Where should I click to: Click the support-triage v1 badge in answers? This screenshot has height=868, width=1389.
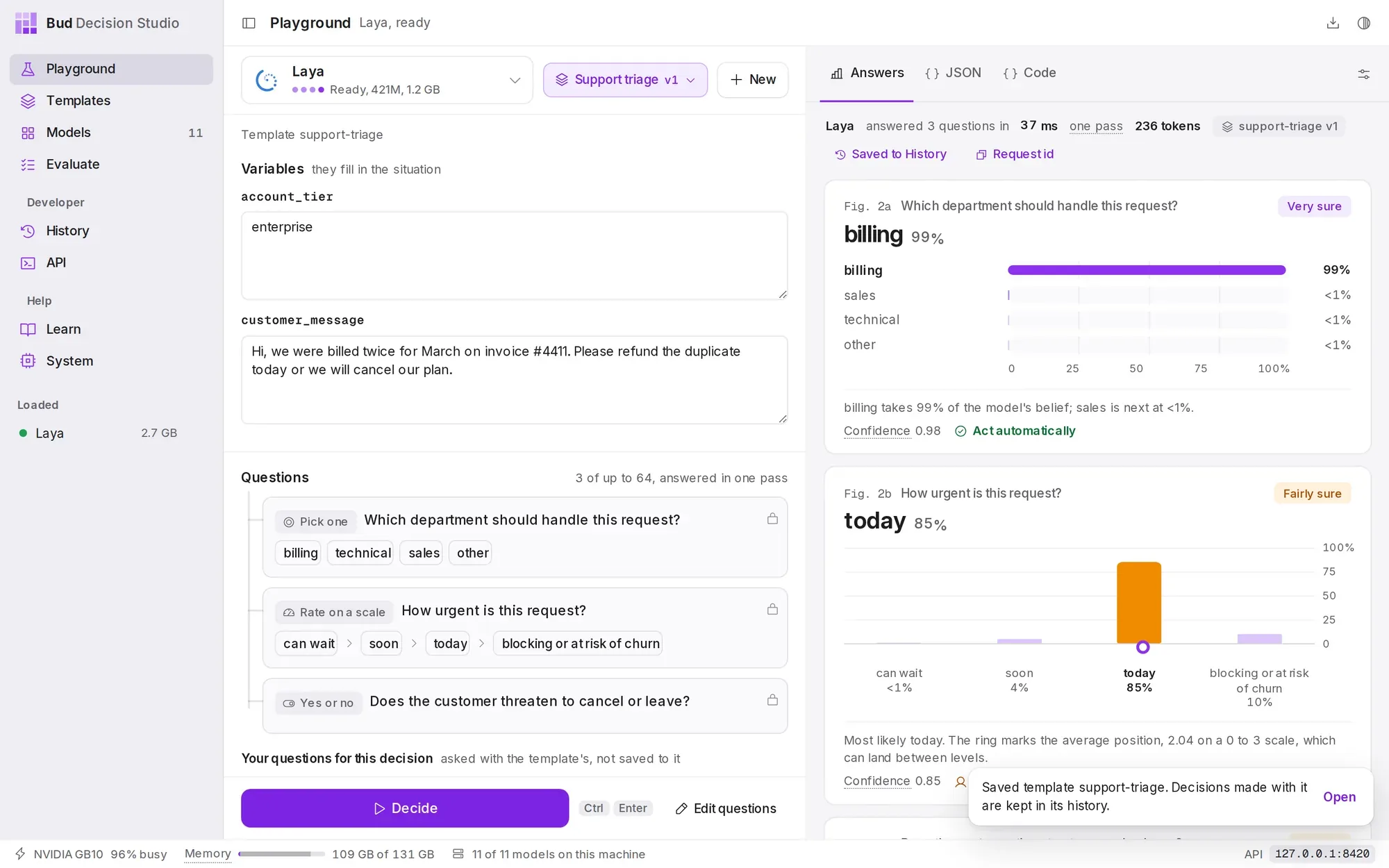[x=1279, y=126]
